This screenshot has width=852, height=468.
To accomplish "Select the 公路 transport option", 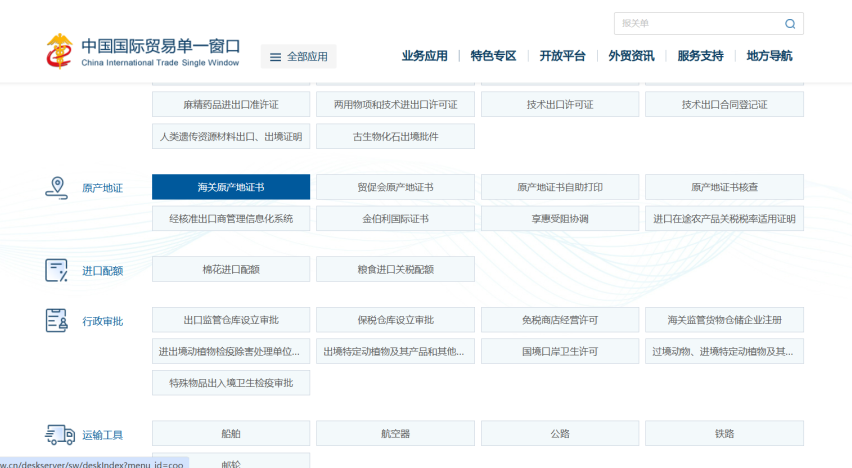I will click(x=560, y=433).
